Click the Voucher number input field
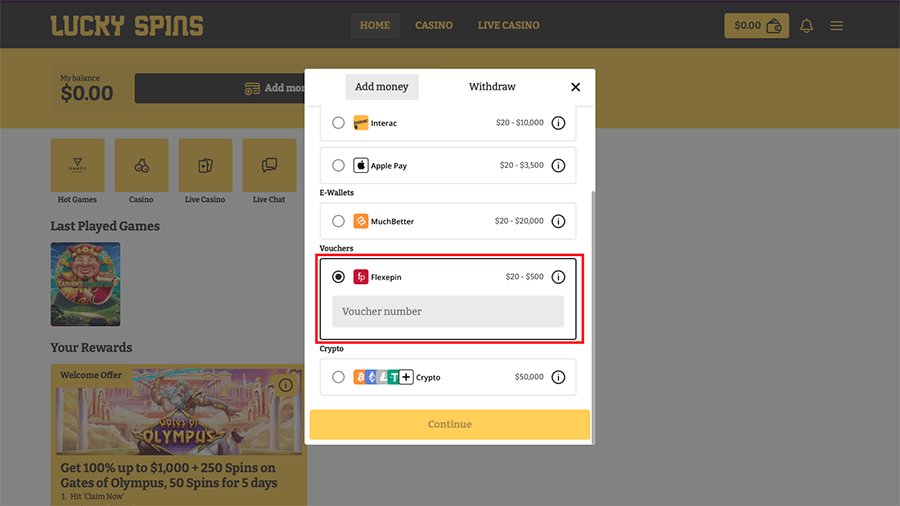 tap(448, 311)
